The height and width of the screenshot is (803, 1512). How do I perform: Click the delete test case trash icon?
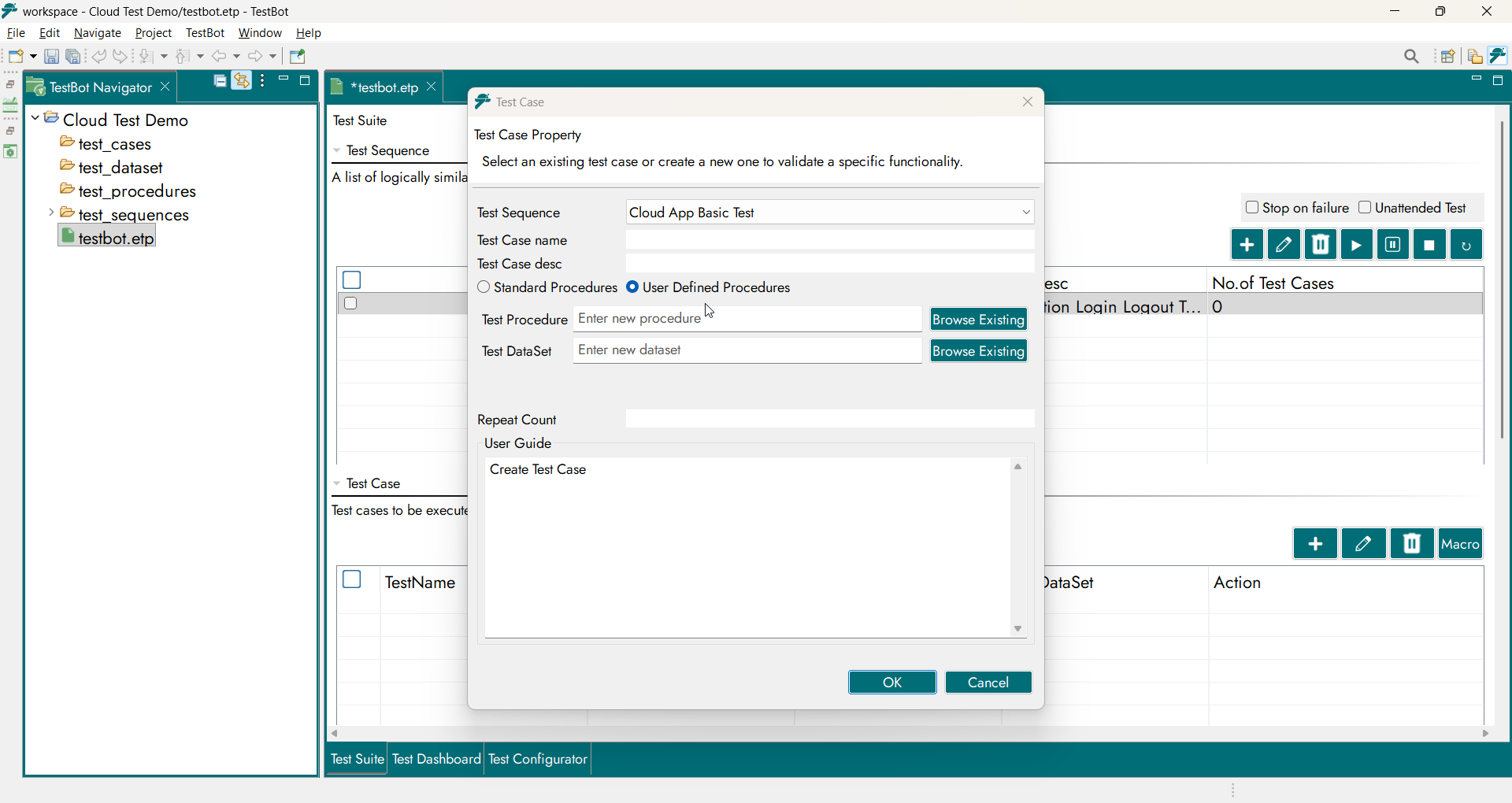tap(1412, 544)
